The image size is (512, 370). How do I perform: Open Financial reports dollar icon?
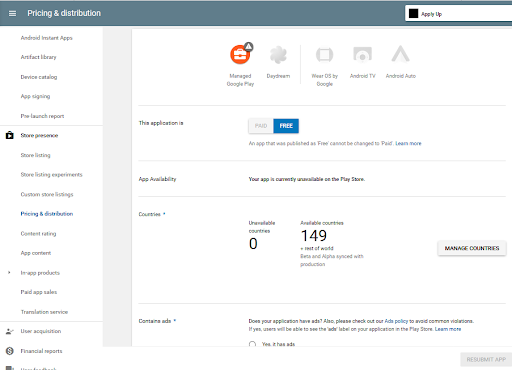[x=10, y=351]
